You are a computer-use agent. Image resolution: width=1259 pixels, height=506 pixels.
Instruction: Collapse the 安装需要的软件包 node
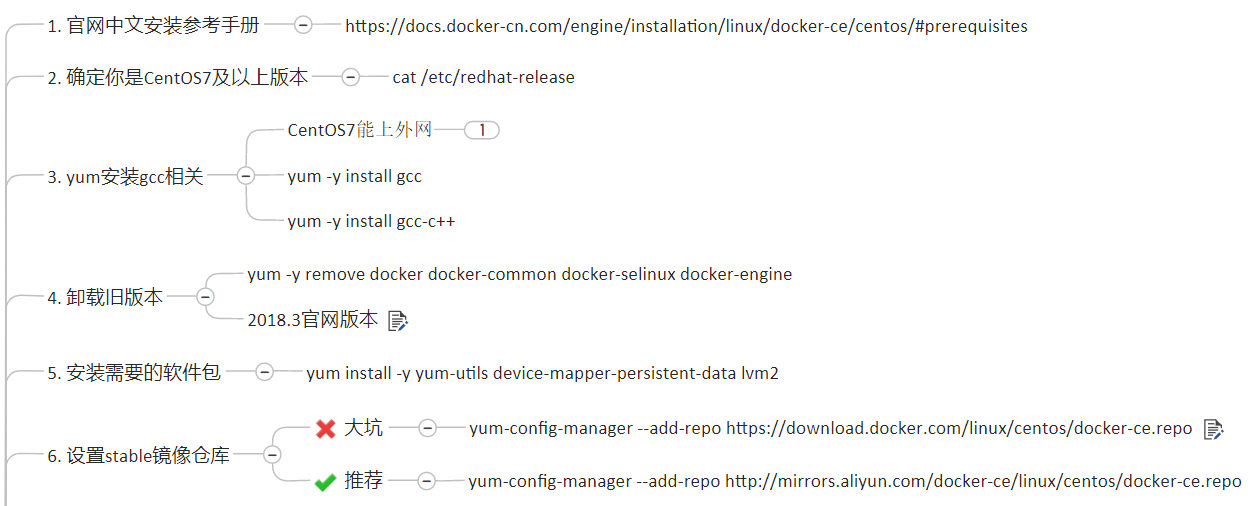264,372
